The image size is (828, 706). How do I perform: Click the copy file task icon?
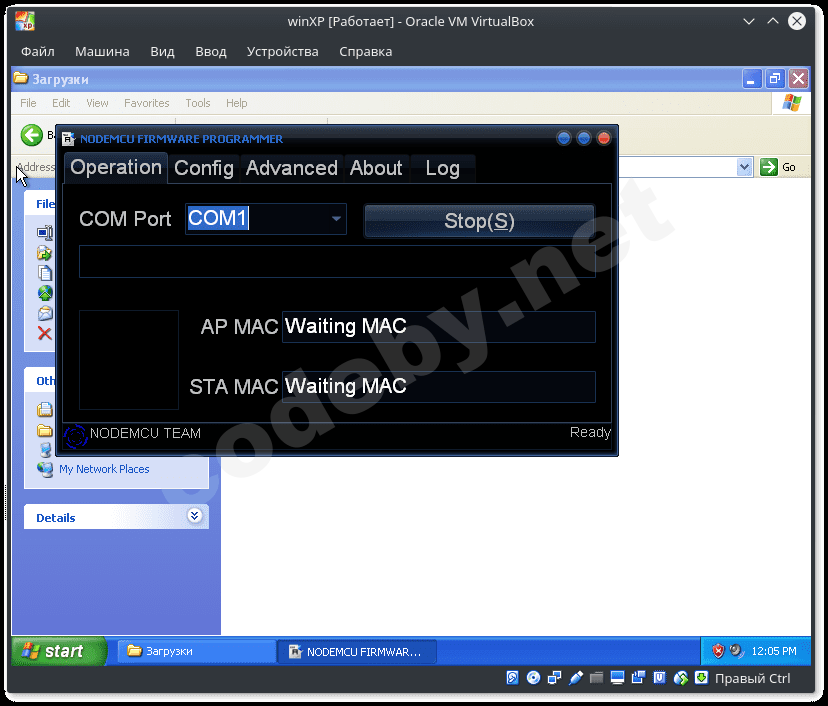pos(45,272)
